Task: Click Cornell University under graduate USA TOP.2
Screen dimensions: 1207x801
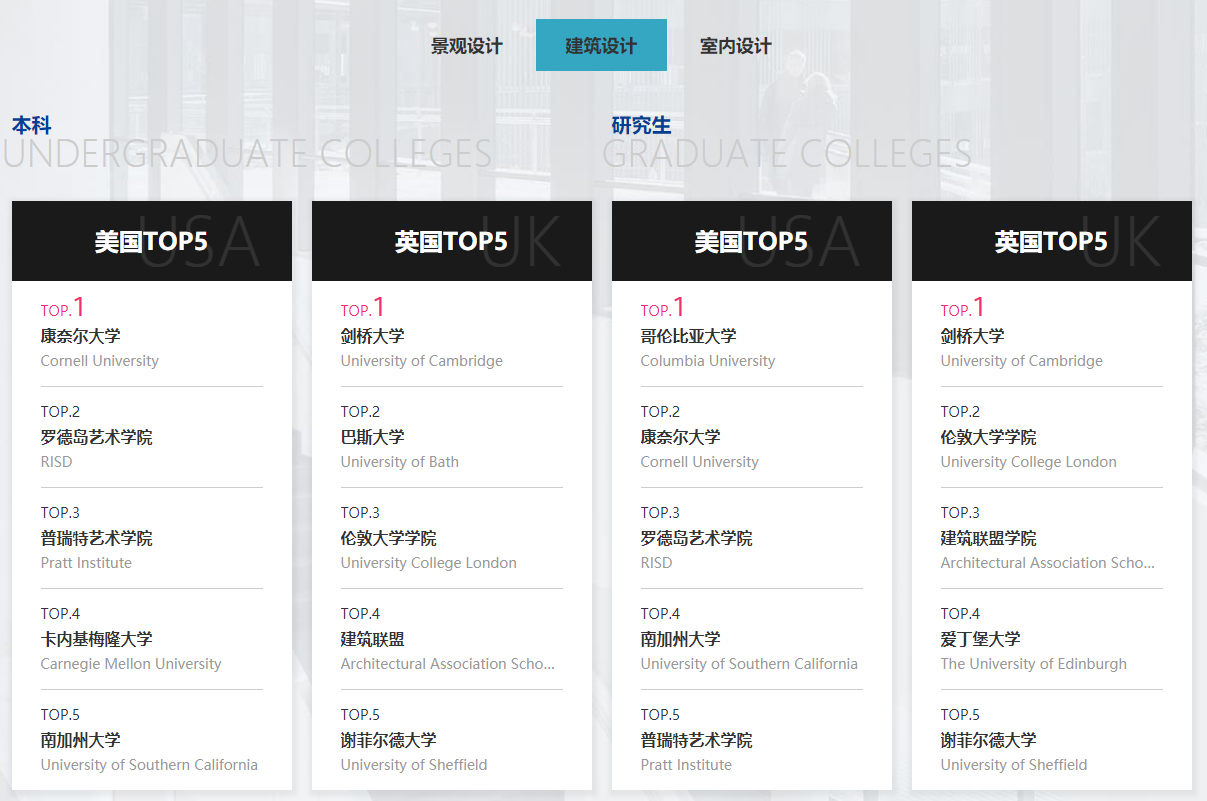Action: (x=700, y=462)
